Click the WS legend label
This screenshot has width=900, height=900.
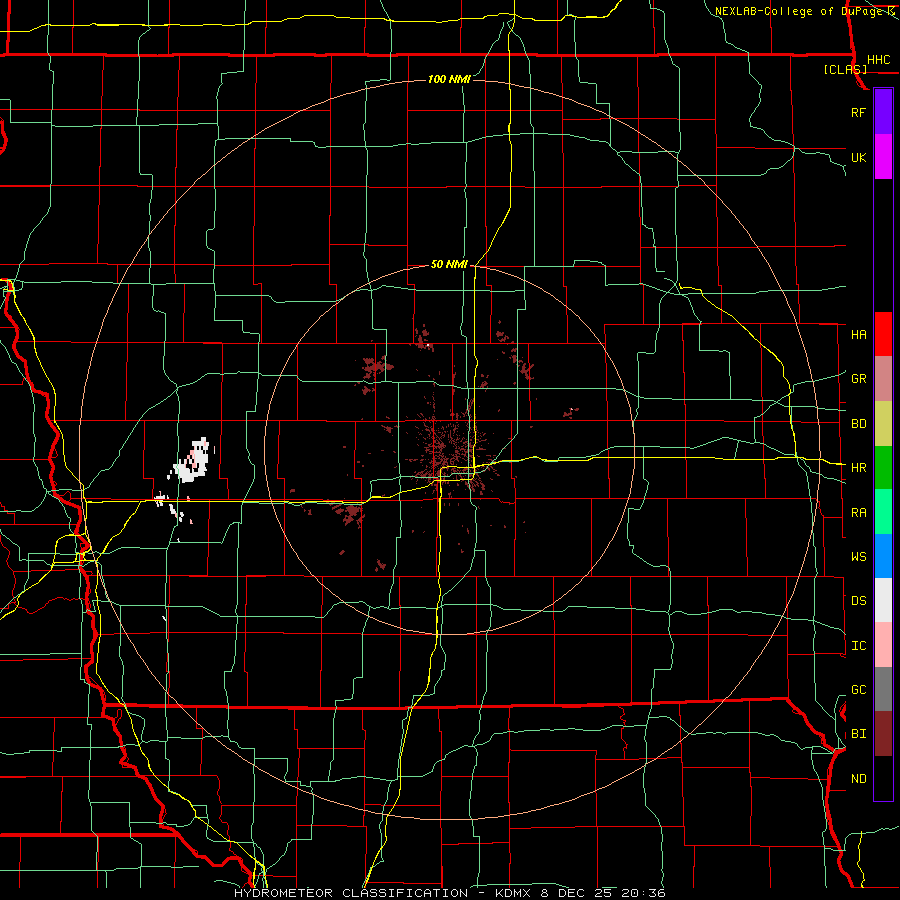point(859,556)
